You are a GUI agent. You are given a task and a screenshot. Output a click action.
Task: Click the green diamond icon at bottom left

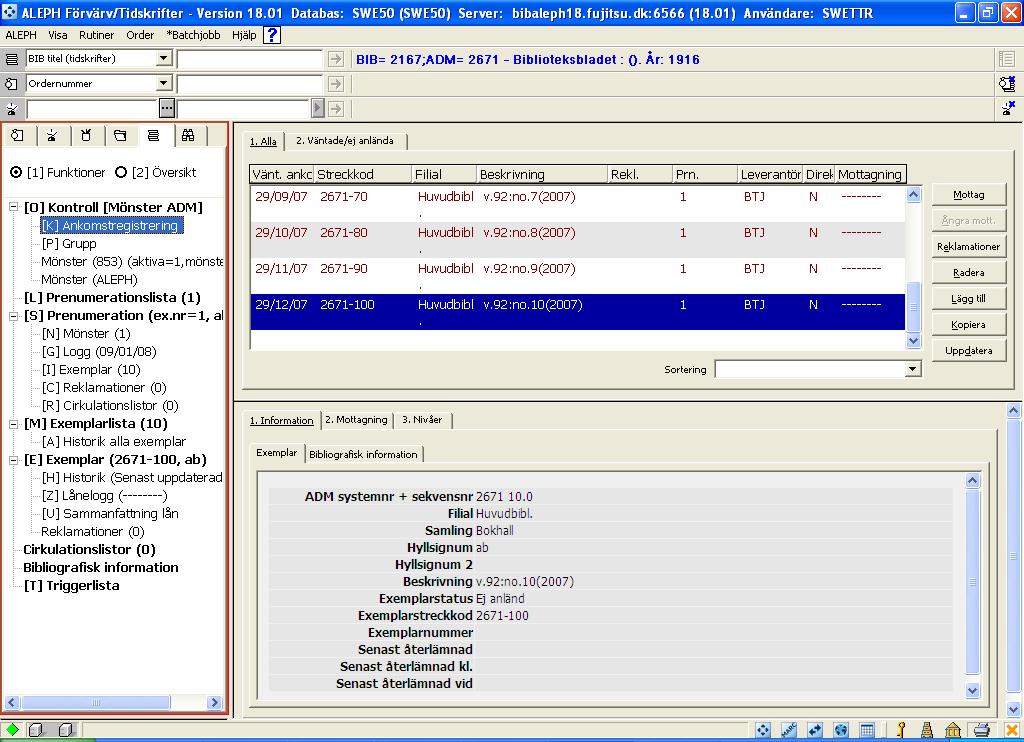(x=12, y=729)
